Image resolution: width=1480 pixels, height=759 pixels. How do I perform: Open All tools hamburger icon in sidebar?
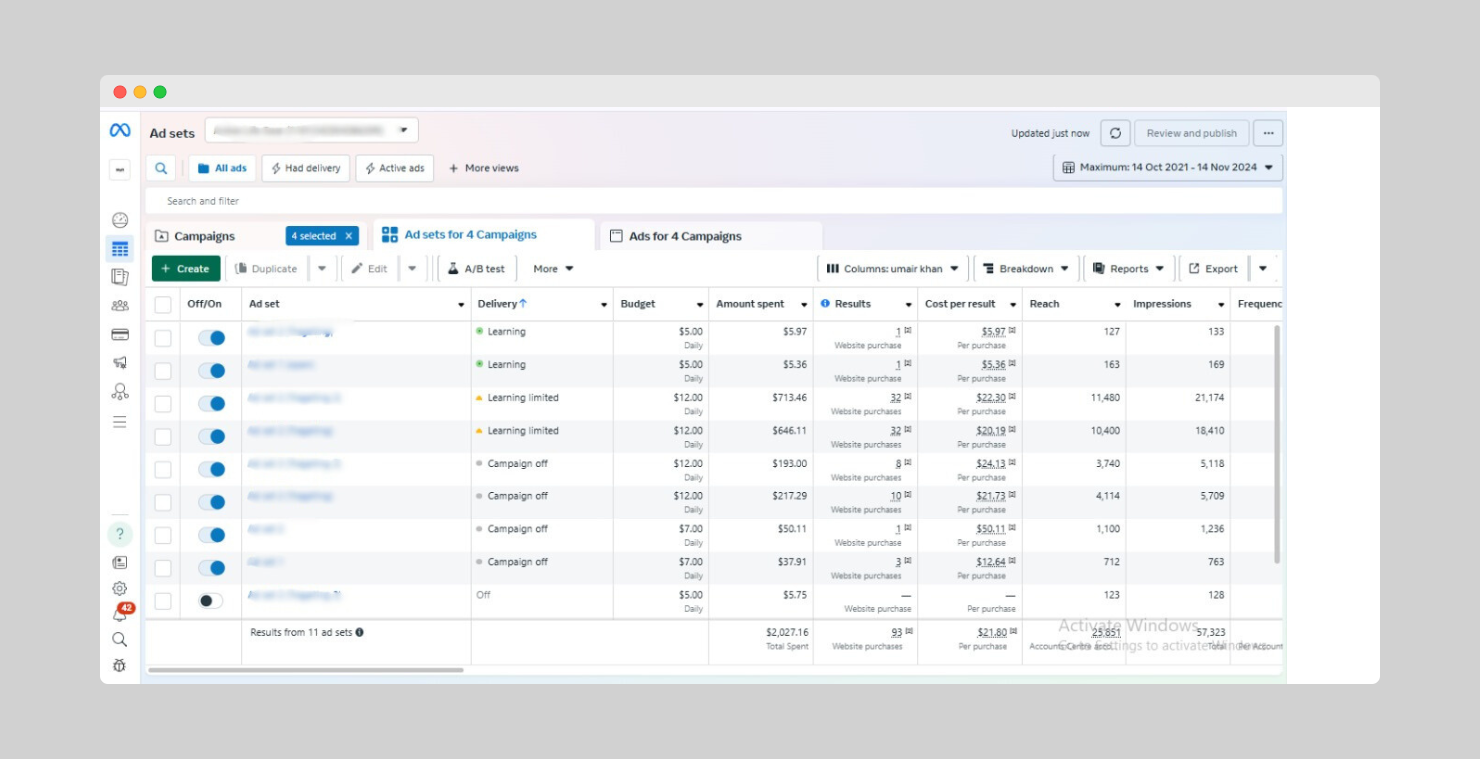click(x=120, y=422)
